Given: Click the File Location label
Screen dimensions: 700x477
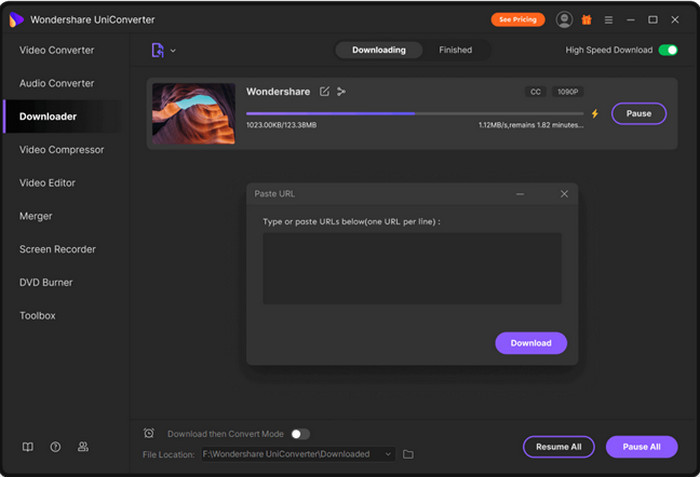Looking at the screenshot, I should tap(168, 455).
